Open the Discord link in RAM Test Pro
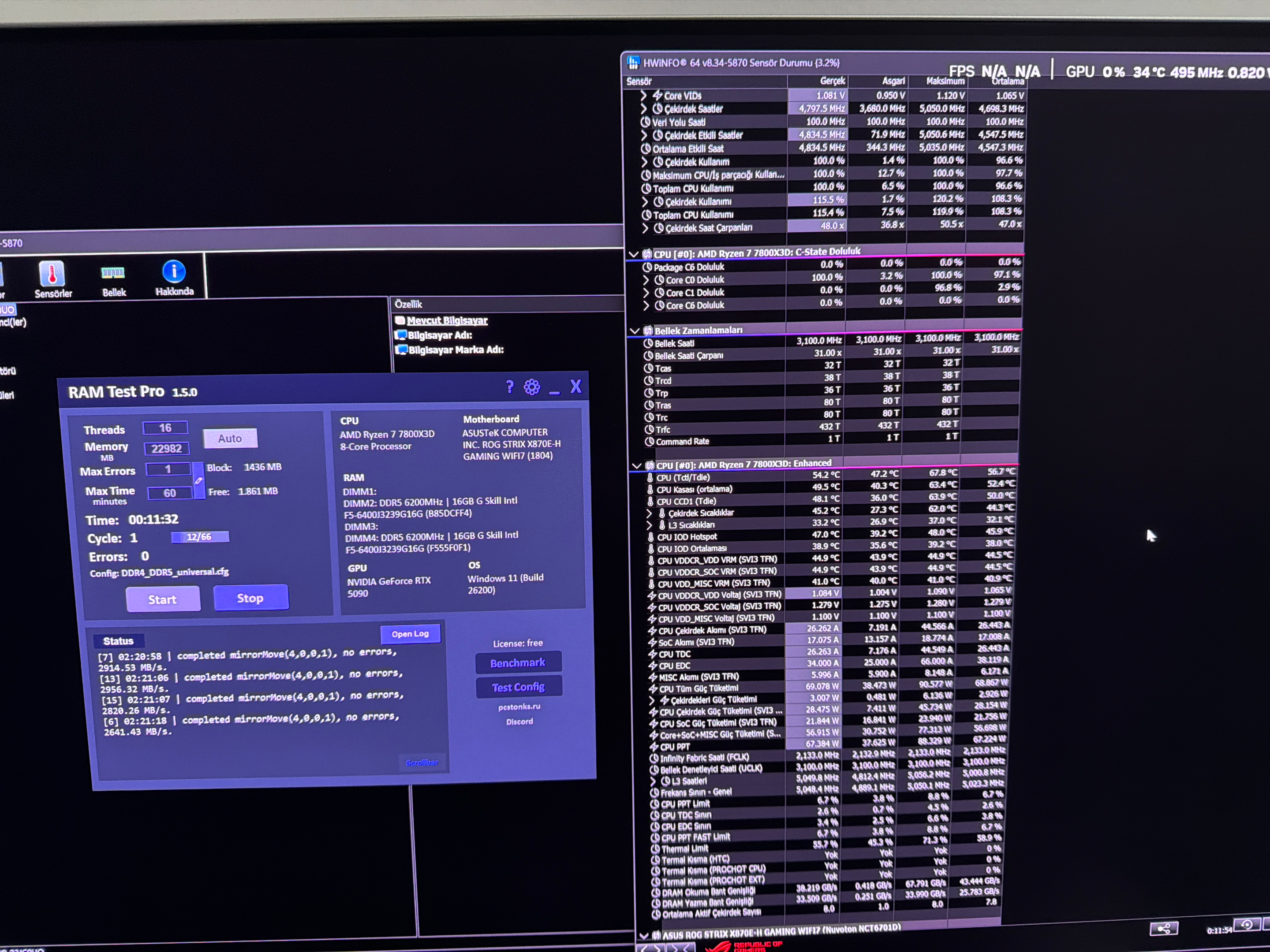Image resolution: width=1270 pixels, height=952 pixels. click(x=519, y=722)
